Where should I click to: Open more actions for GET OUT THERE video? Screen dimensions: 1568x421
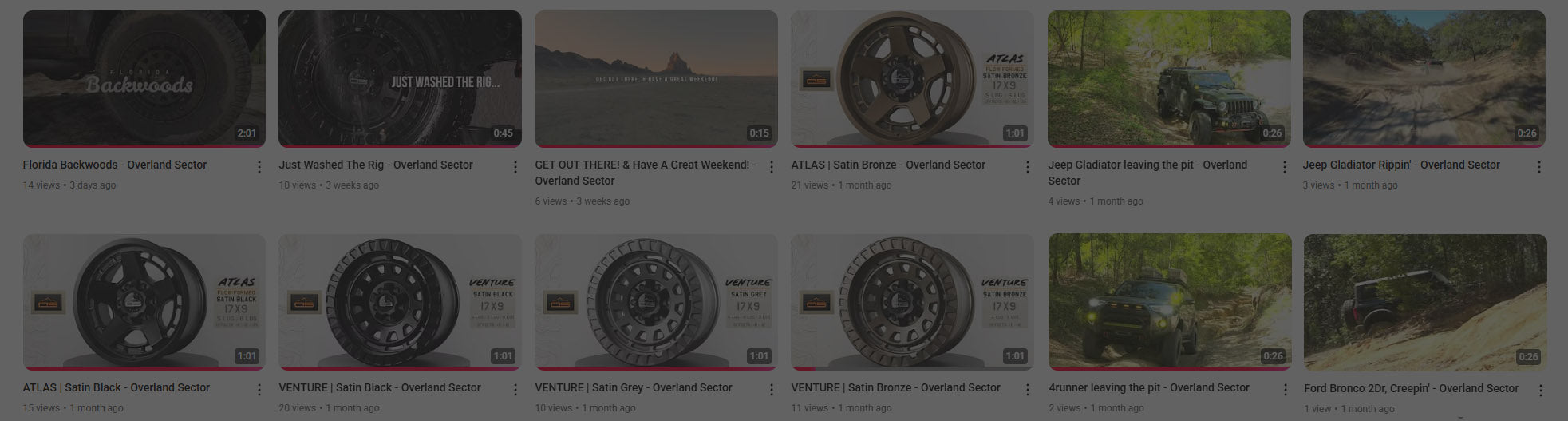tap(772, 167)
